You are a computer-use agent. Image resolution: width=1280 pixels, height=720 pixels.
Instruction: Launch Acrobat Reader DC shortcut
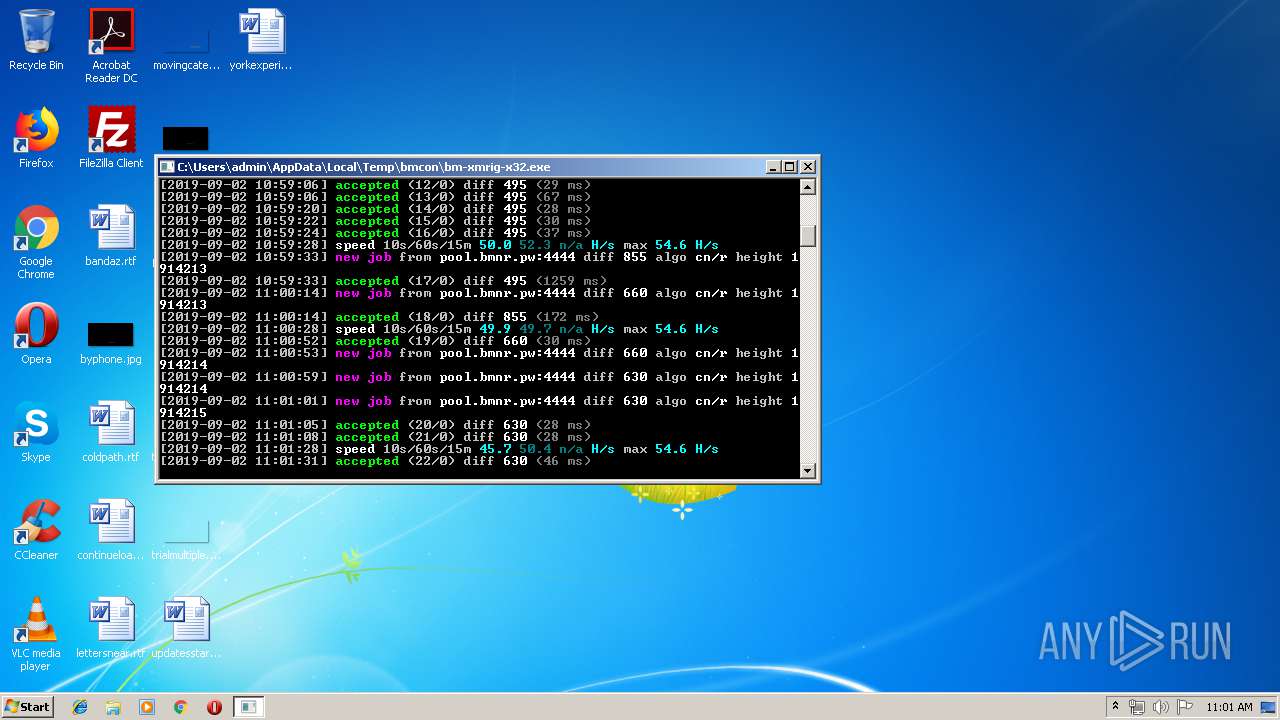pyautogui.click(x=111, y=46)
